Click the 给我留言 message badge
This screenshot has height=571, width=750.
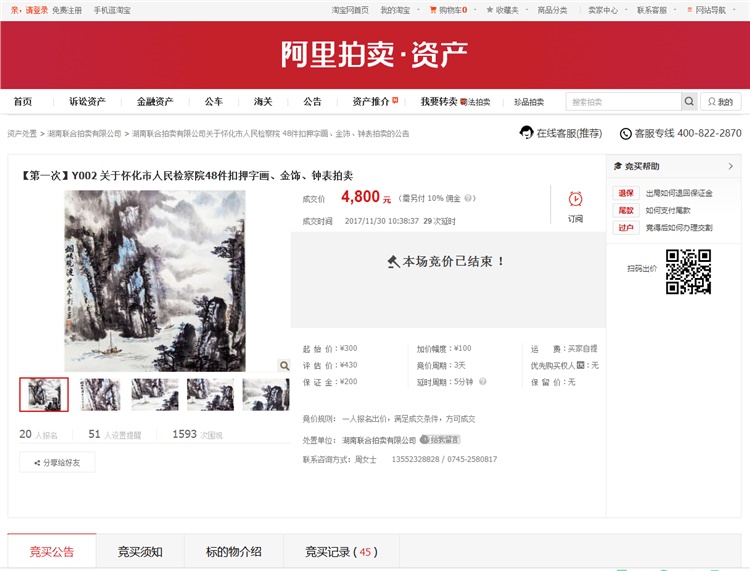(x=440, y=439)
